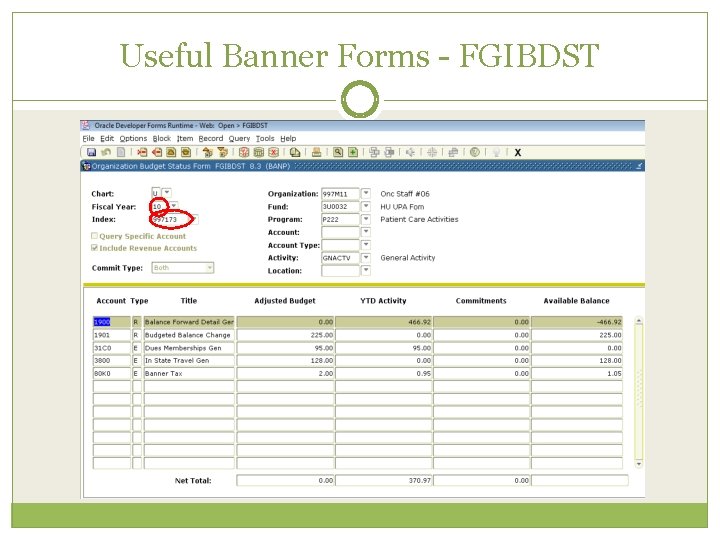Open the Account lookup dropdown arrow

366,232
